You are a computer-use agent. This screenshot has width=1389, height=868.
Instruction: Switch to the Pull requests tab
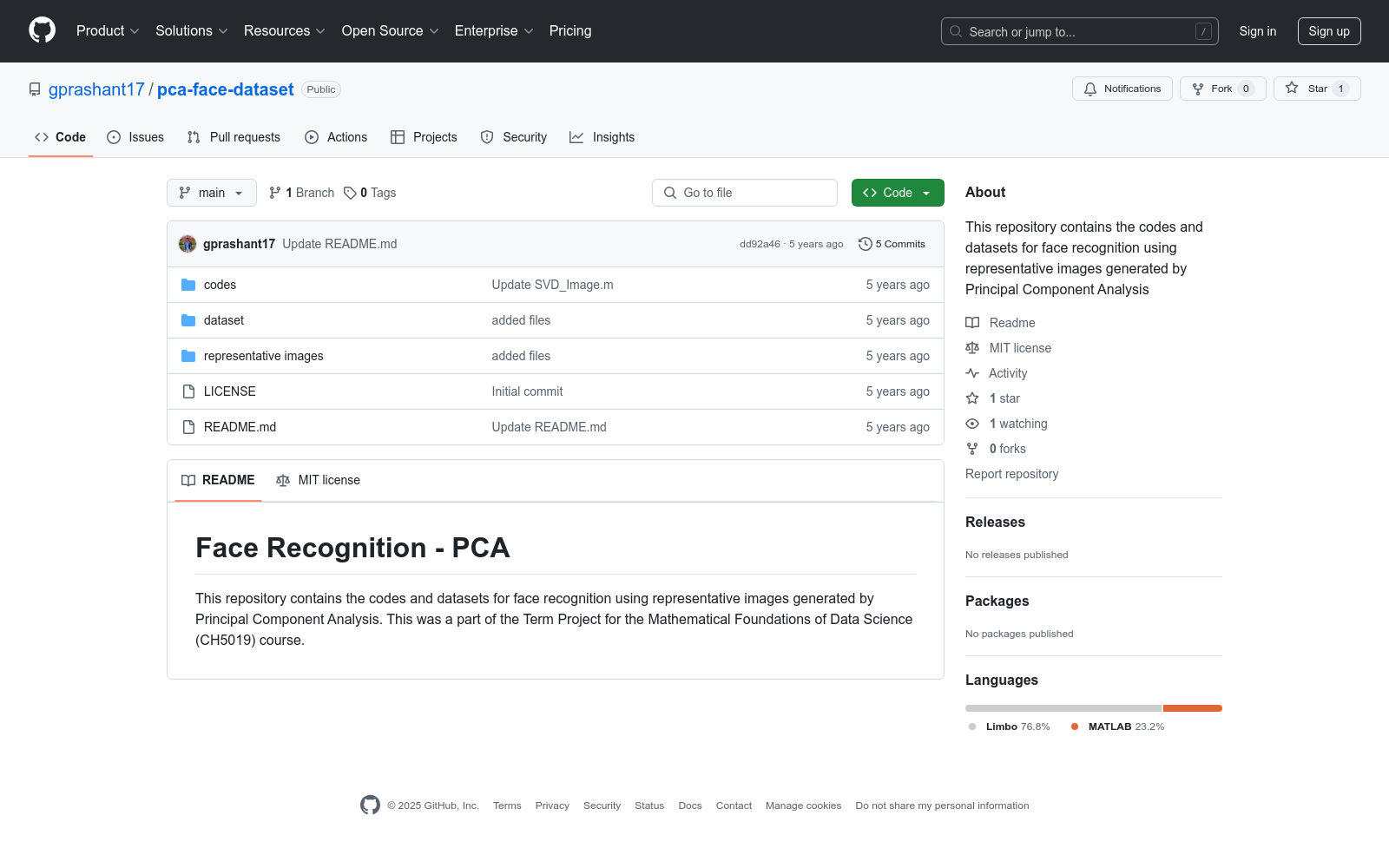234,137
